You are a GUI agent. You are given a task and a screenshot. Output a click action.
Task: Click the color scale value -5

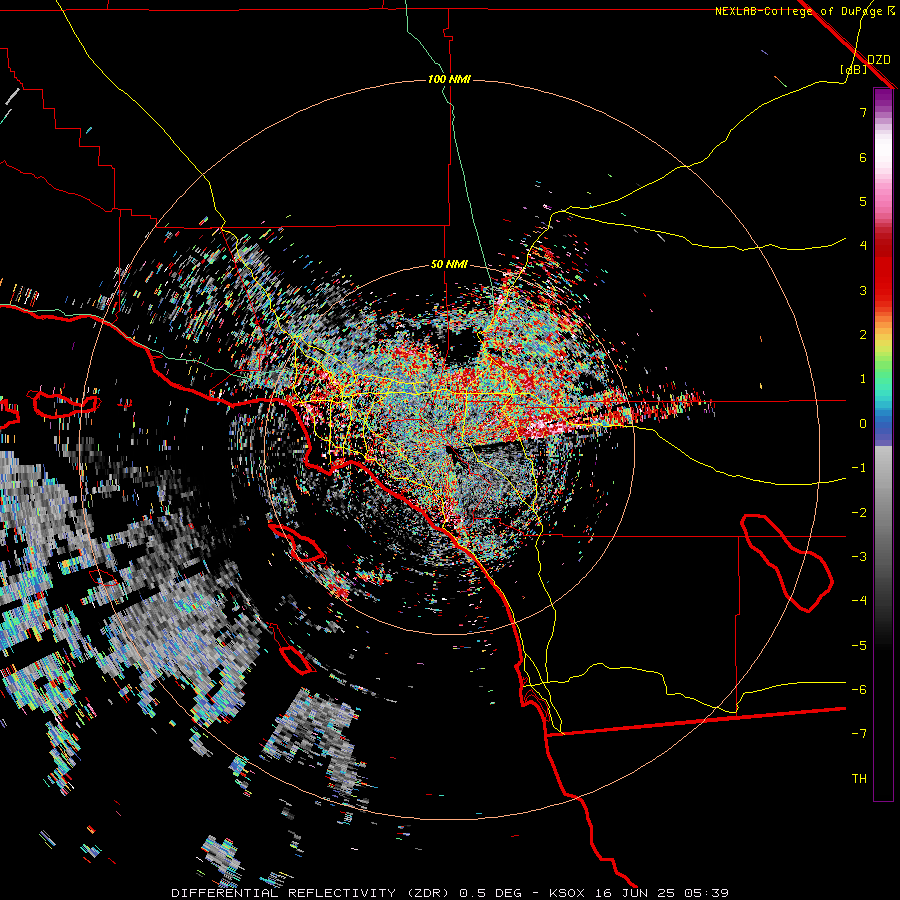[859, 646]
